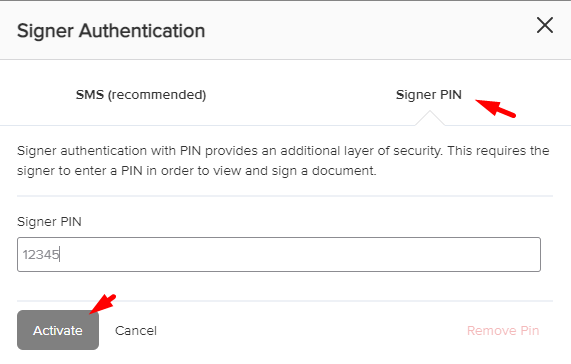
Task: Activate the signer PIN
Action: pyautogui.click(x=58, y=330)
